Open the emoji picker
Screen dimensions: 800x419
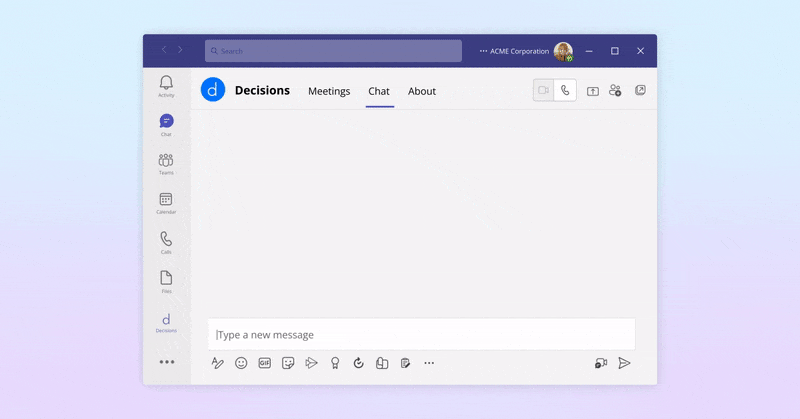coord(241,363)
